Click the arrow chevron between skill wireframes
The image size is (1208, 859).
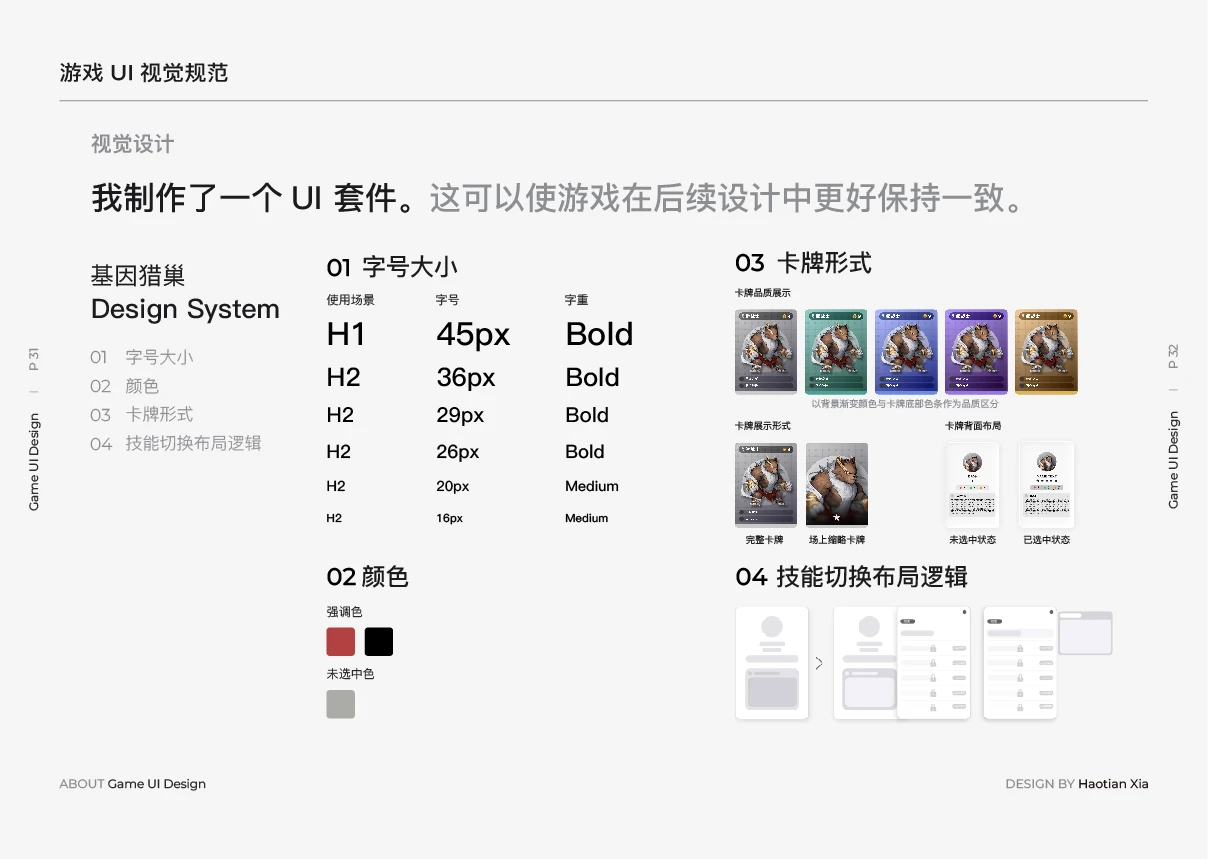pos(819,663)
